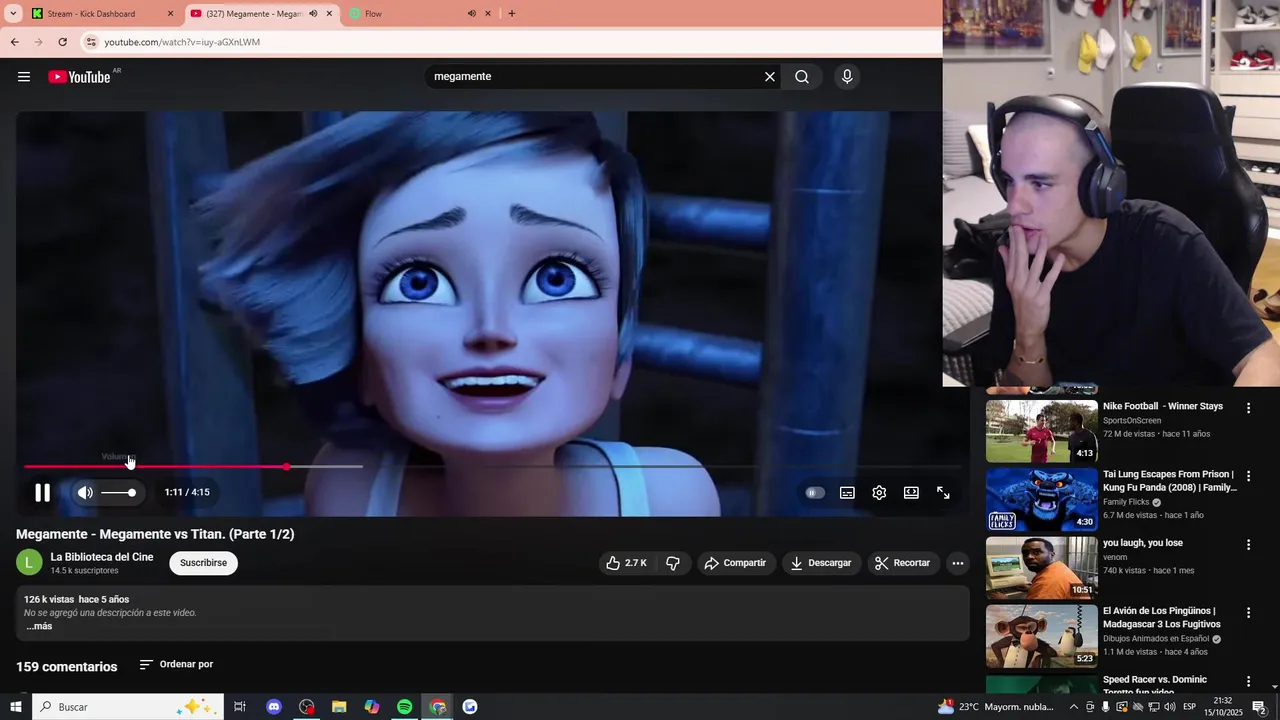Image resolution: width=1280 pixels, height=720 pixels.
Task: Open options menu for El Avión de Los Pingüinos
Action: coord(1248,613)
